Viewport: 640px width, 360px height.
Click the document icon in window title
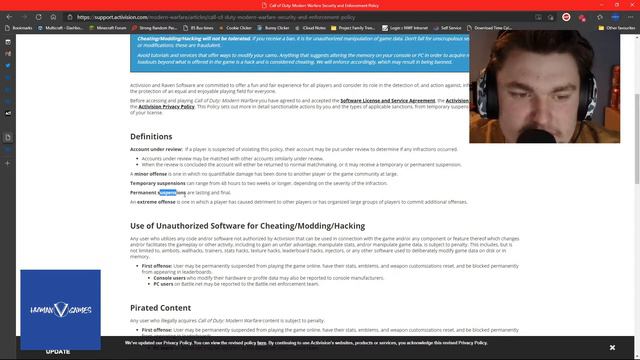264,5
